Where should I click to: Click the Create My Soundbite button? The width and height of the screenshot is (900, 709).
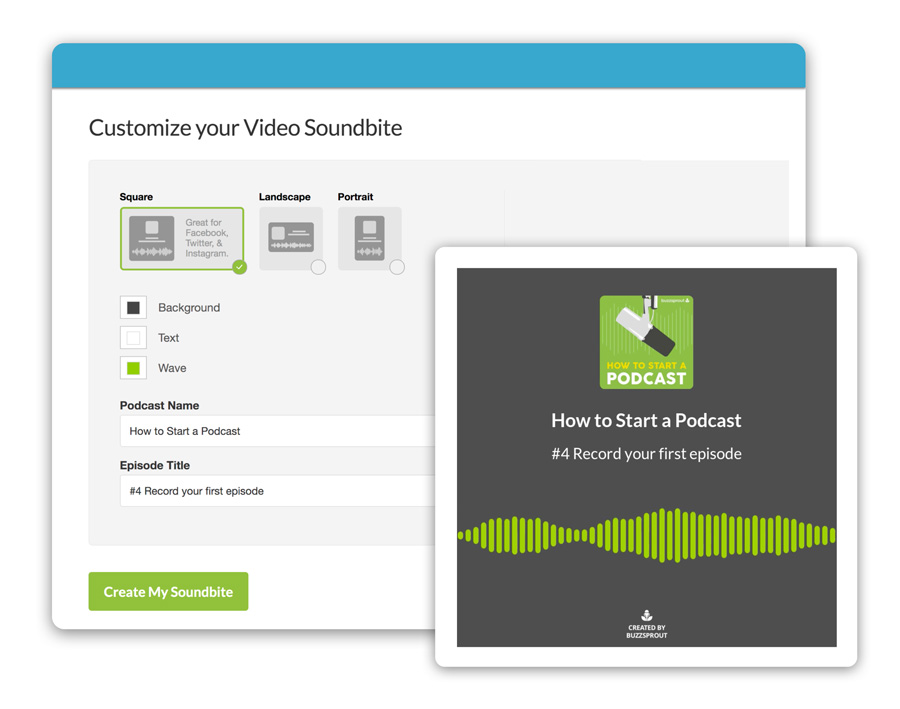168,591
